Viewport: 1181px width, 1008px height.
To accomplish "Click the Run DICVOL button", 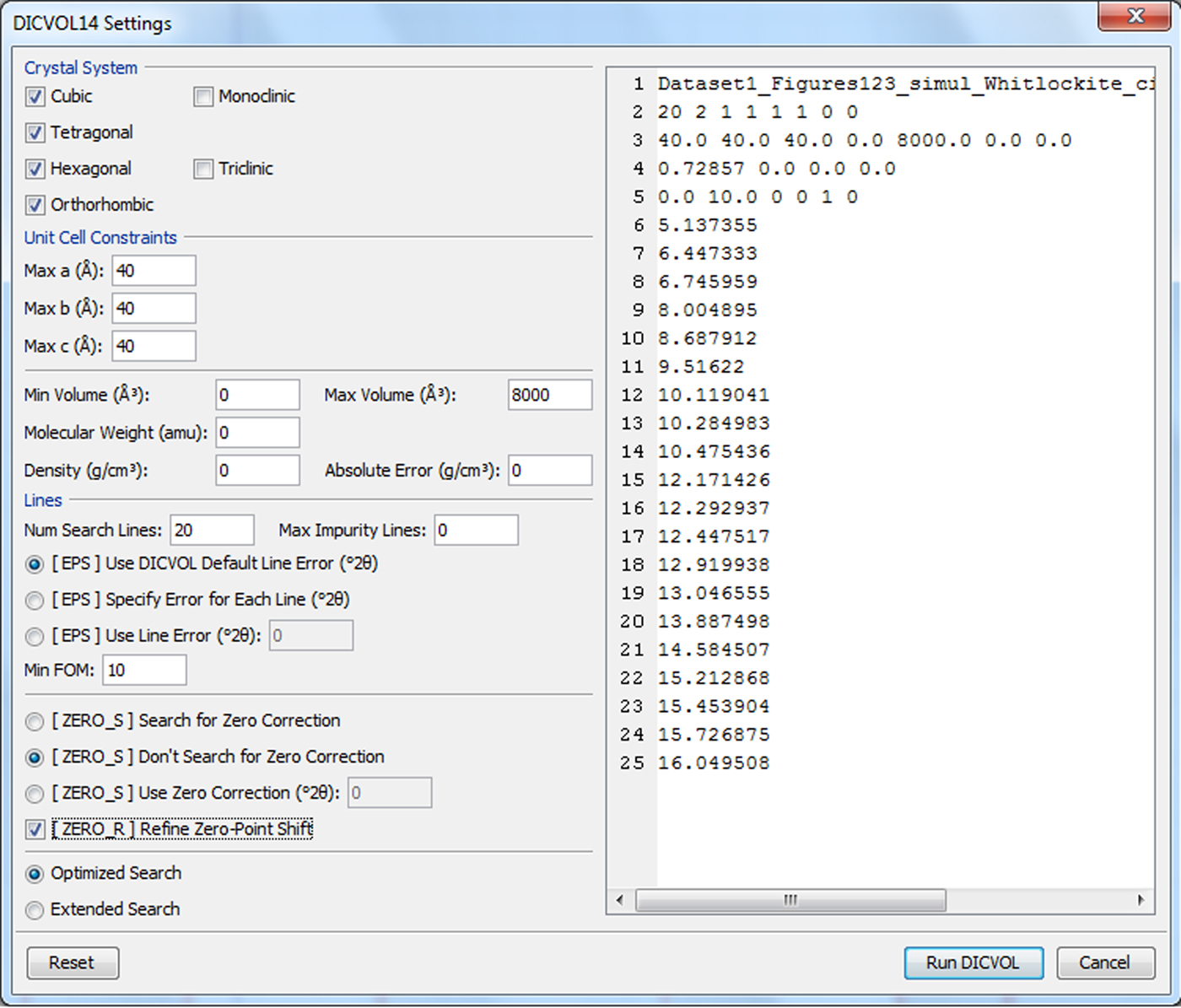I will [x=973, y=963].
